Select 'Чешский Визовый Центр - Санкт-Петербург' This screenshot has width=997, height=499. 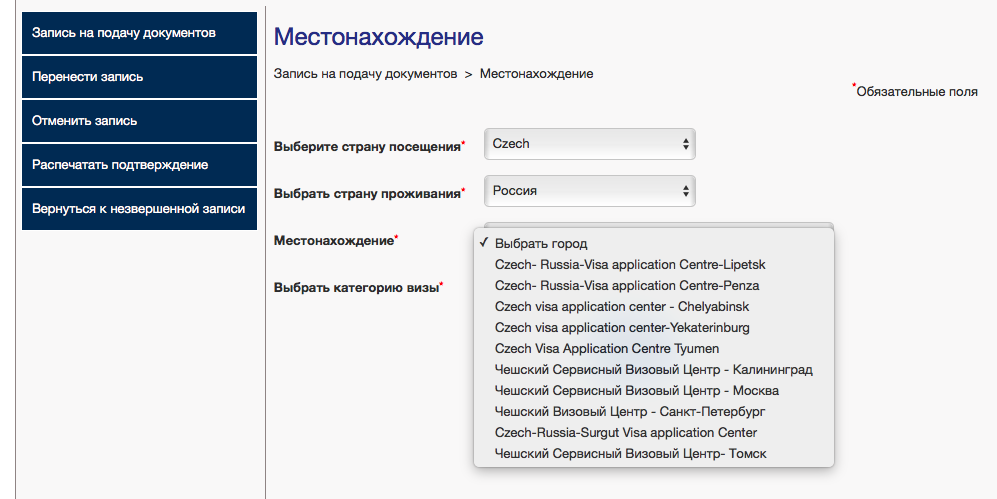(x=630, y=412)
